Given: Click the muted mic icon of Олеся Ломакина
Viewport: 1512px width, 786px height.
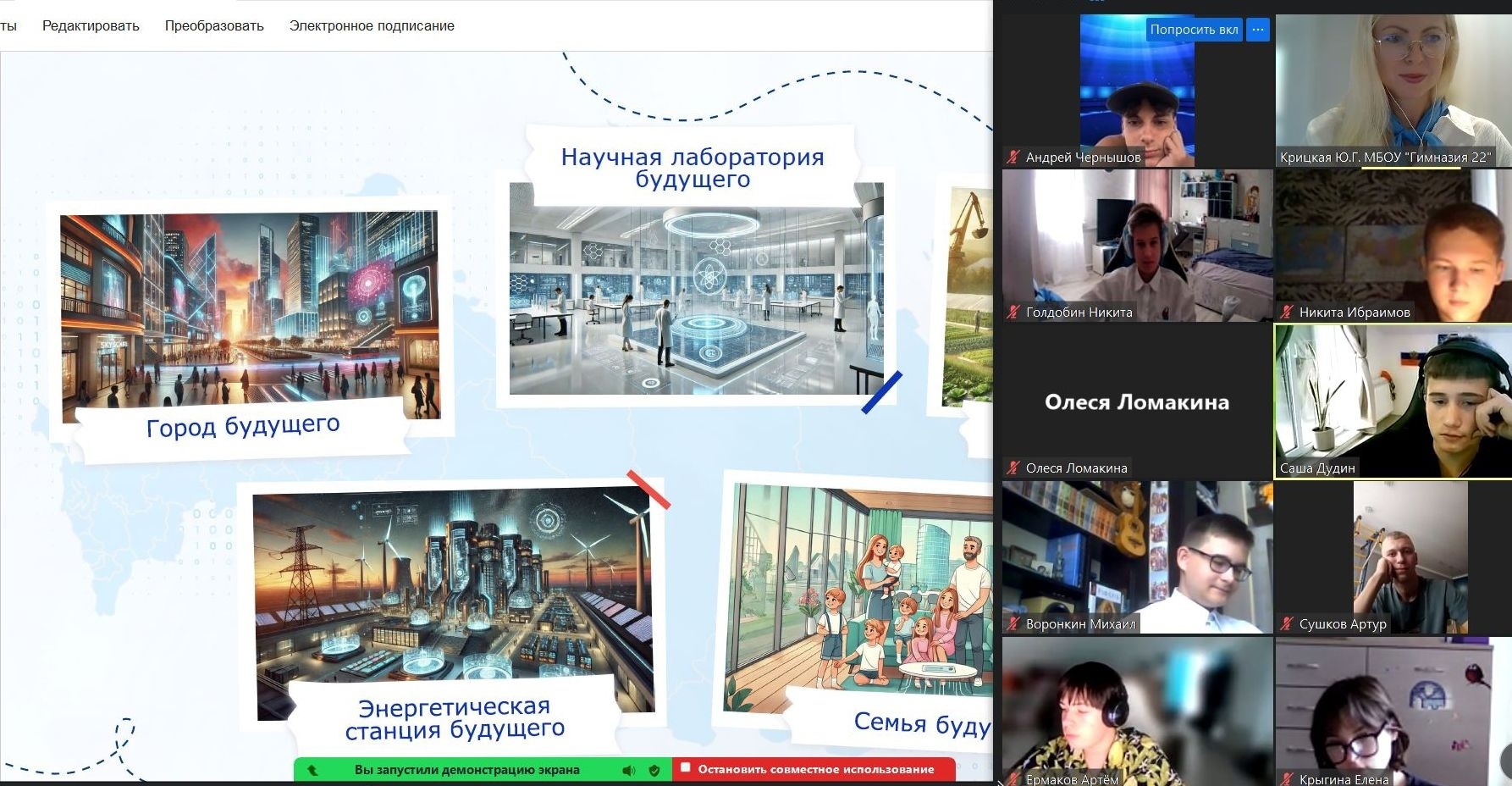Looking at the screenshot, I should (1013, 468).
